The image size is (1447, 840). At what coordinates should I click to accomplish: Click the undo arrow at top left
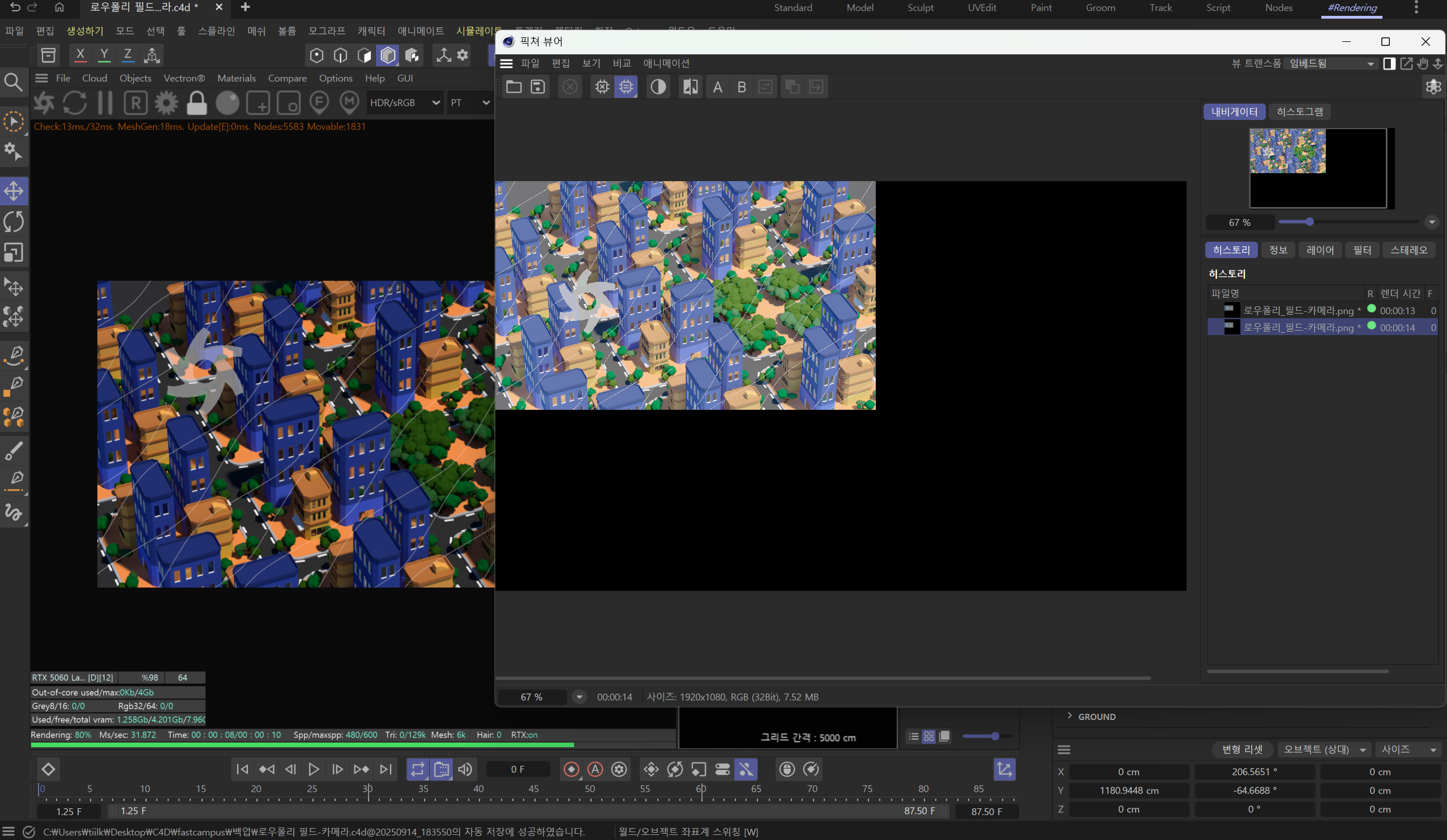tap(14, 7)
